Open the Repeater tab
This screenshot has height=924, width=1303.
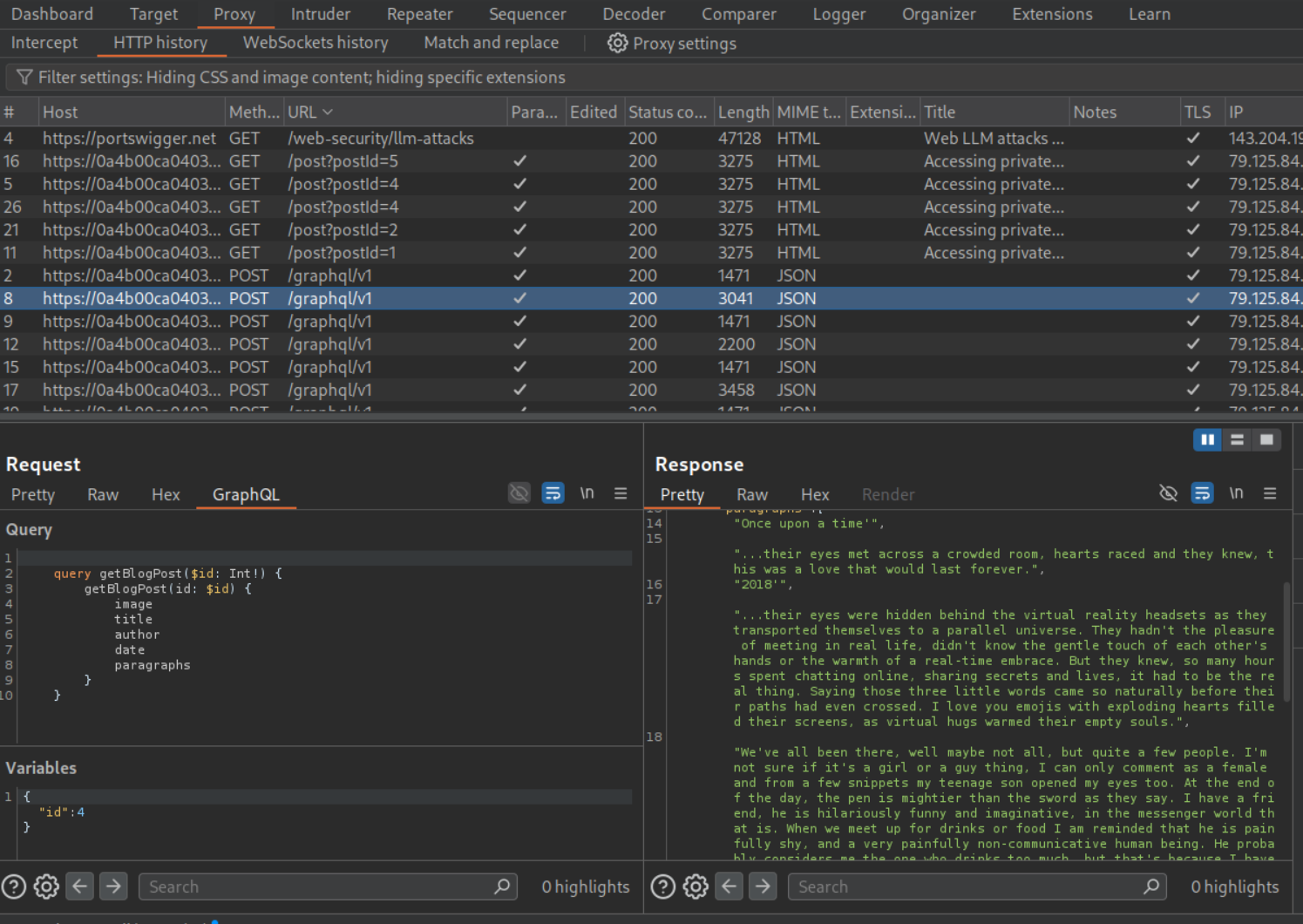click(x=419, y=14)
